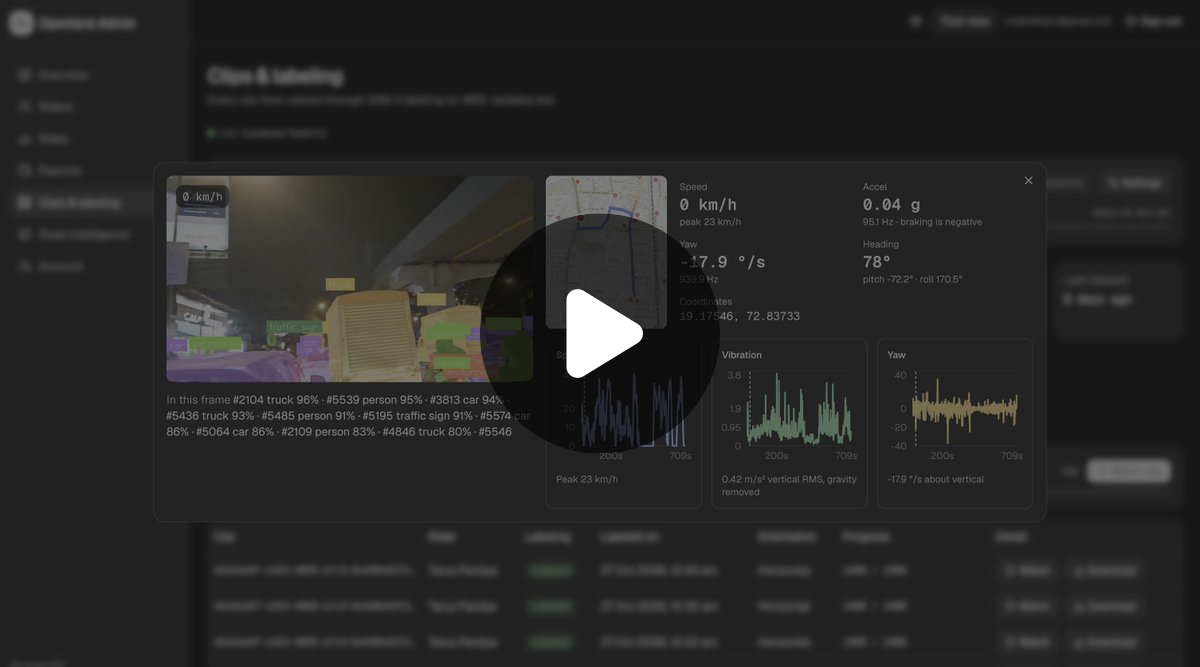Click the Yaw chart plot

964,410
